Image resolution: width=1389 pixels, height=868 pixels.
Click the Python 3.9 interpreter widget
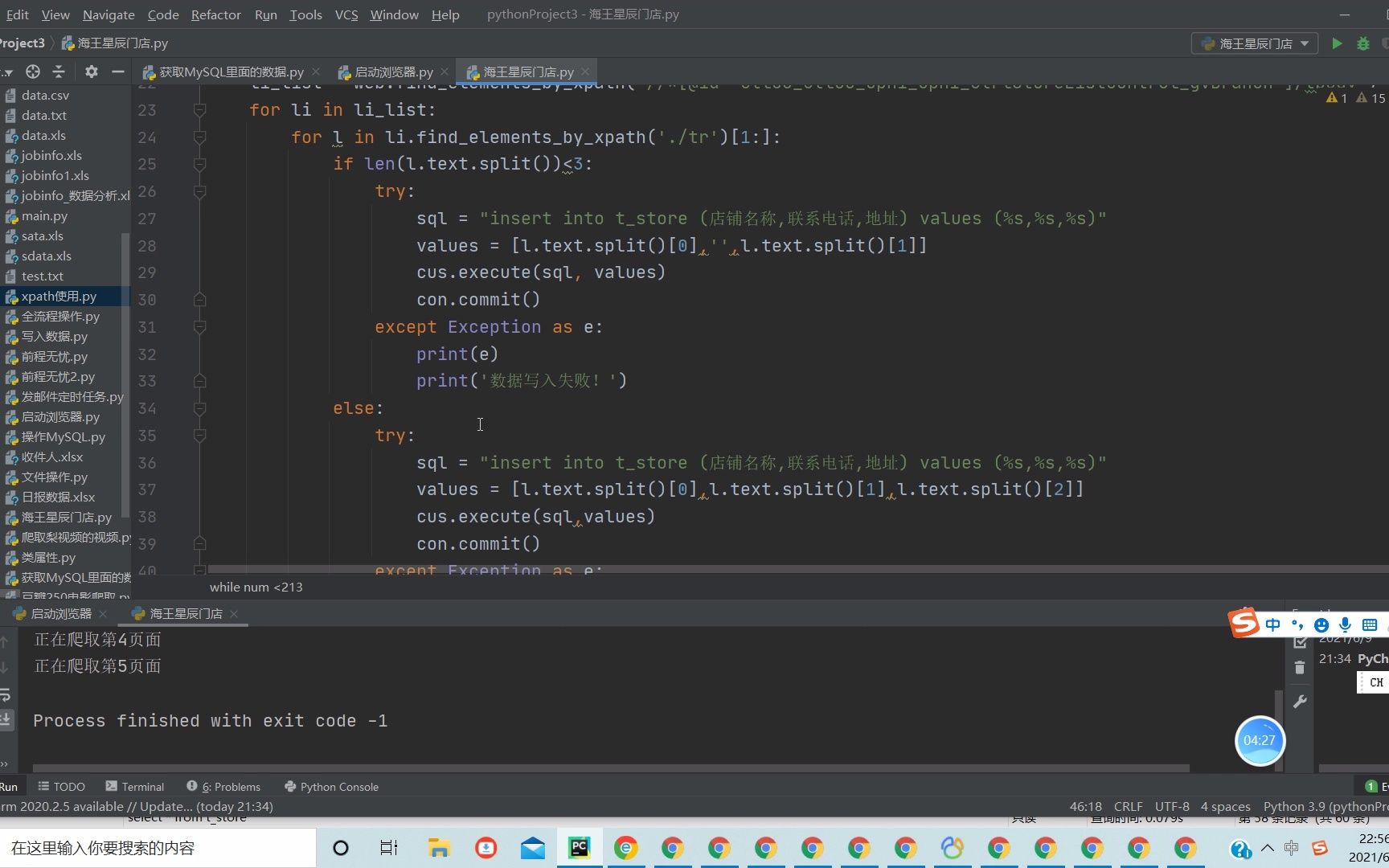coord(1325,806)
